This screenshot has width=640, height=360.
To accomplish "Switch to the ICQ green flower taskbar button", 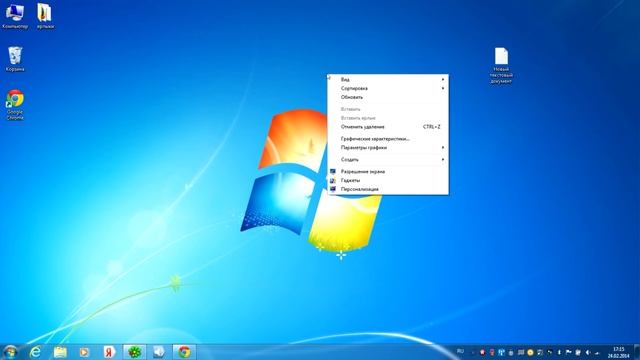I will pos(134,352).
